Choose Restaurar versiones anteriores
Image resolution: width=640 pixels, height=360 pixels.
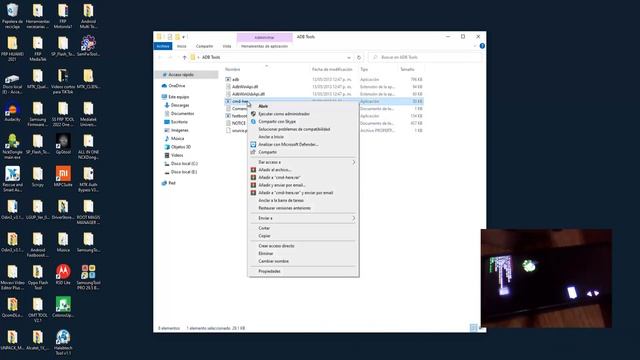point(303,208)
